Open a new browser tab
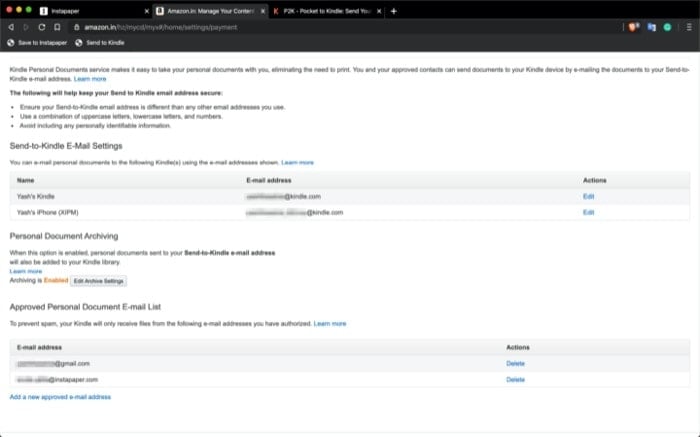This screenshot has width=700, height=437. 393,11
